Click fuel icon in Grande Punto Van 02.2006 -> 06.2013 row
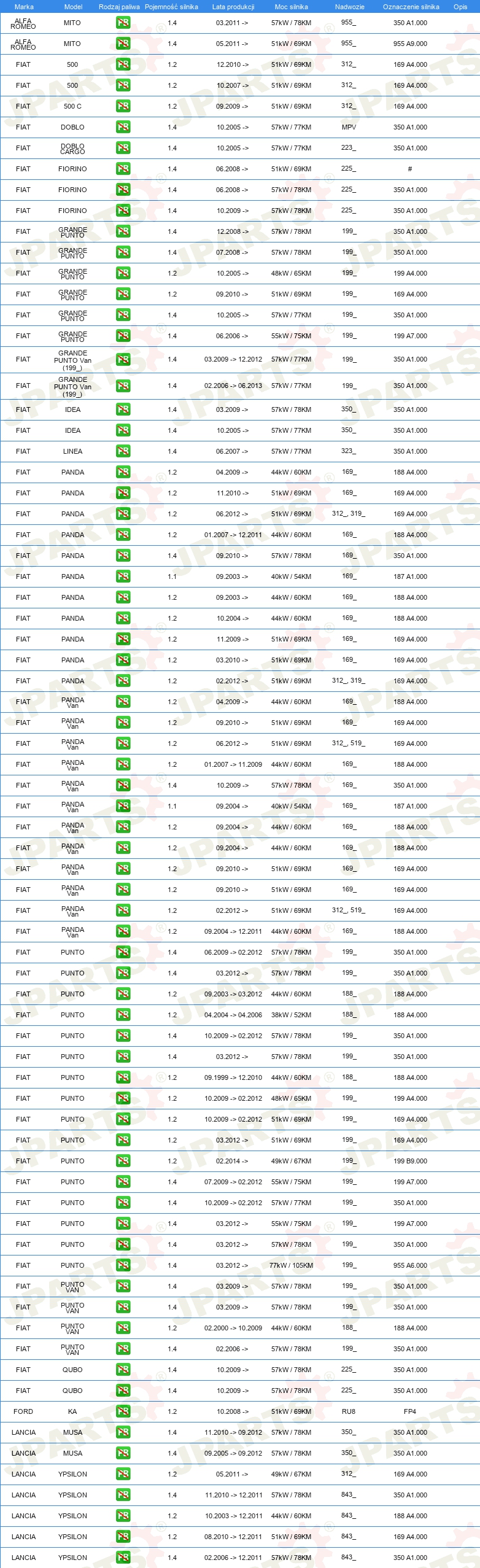Viewport: 480px width, 1568px height. [123, 386]
